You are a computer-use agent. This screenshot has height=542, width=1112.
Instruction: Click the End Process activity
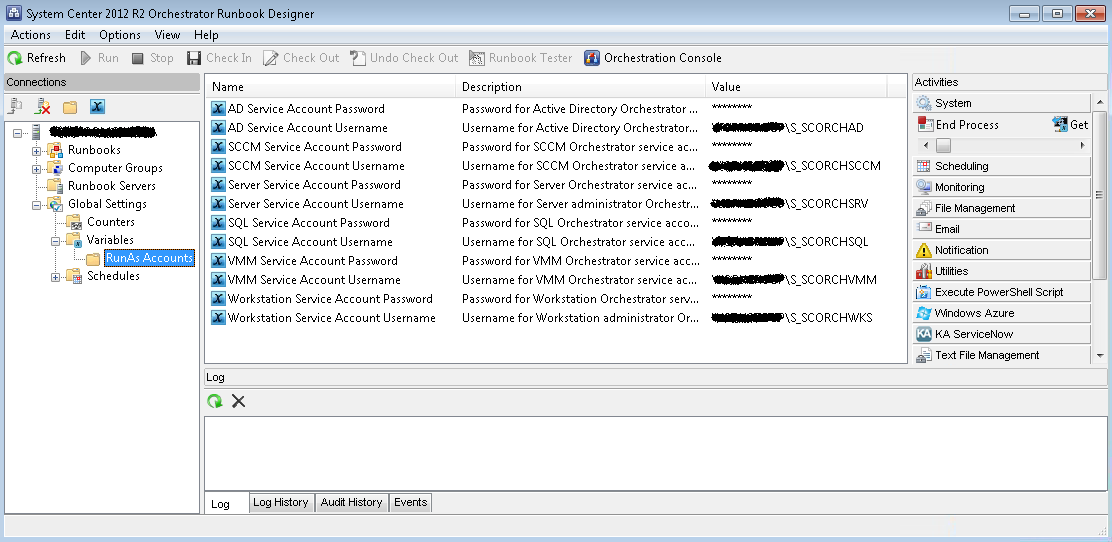point(957,125)
